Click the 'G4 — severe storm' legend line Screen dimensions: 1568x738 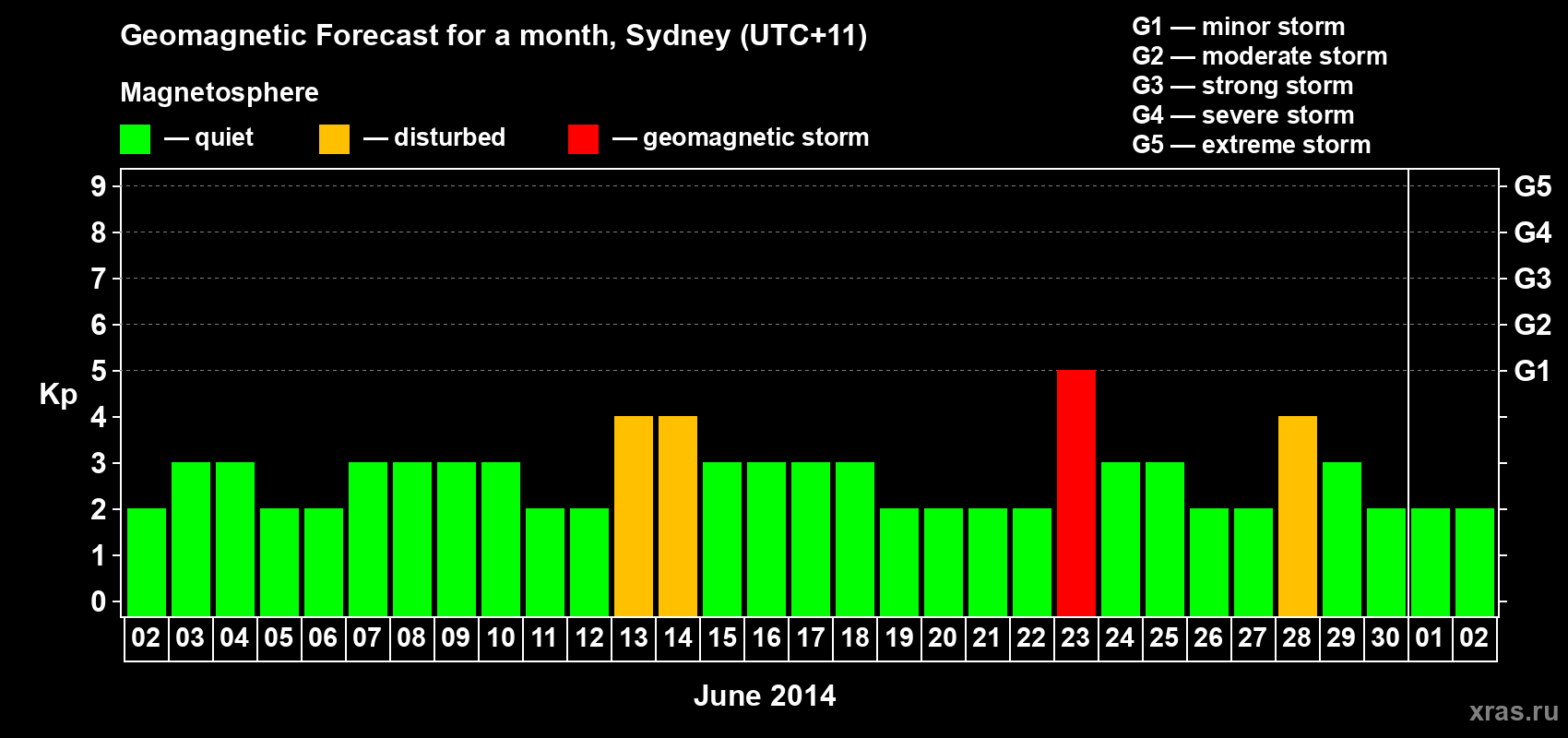click(1243, 115)
